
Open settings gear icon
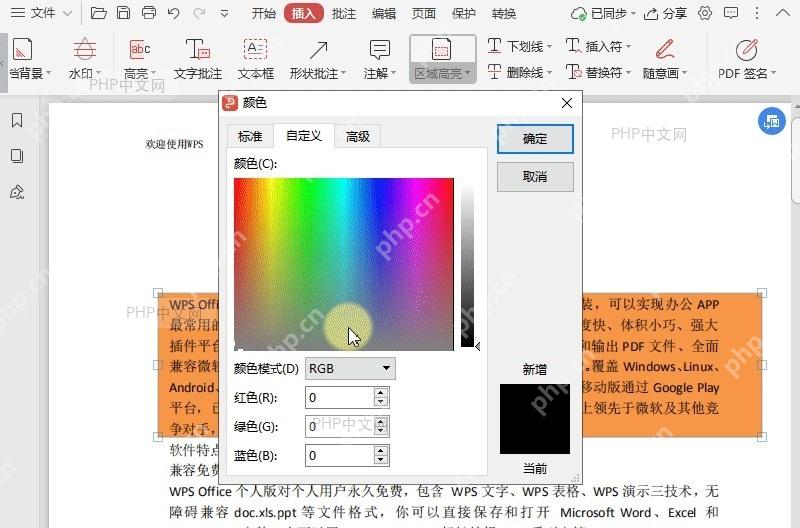click(x=705, y=13)
